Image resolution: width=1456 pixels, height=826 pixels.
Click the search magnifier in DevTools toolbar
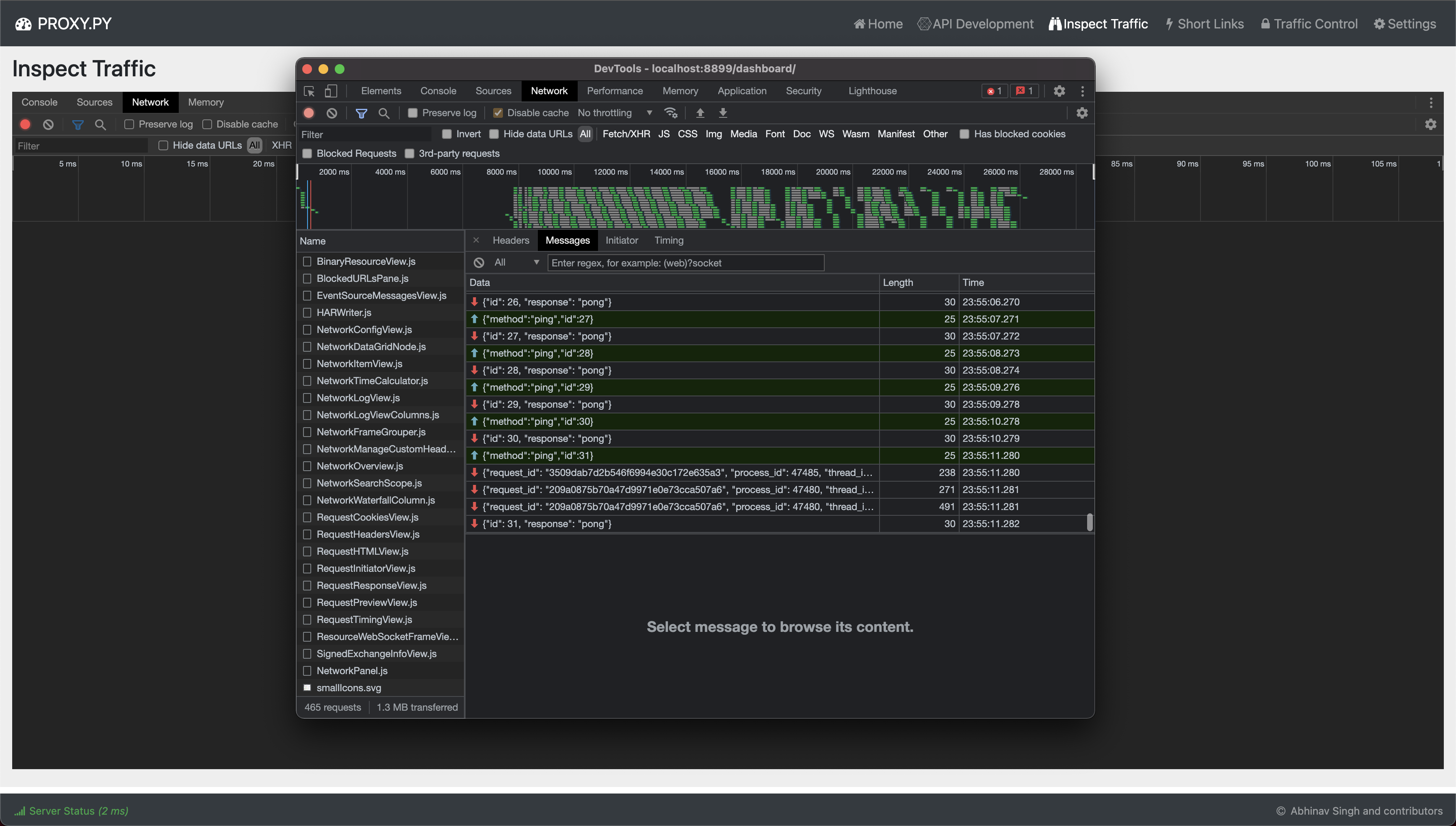pyautogui.click(x=384, y=112)
